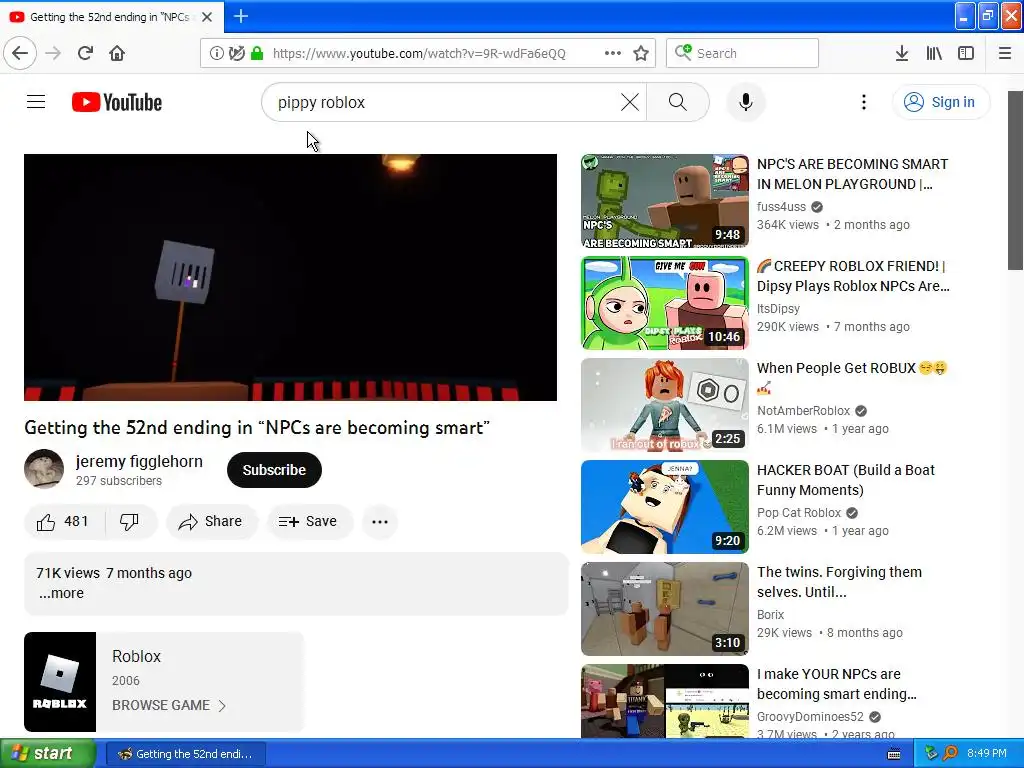Run YouTube search with magnifier button
Image resolution: width=1024 pixels, height=768 pixels.
tap(678, 102)
